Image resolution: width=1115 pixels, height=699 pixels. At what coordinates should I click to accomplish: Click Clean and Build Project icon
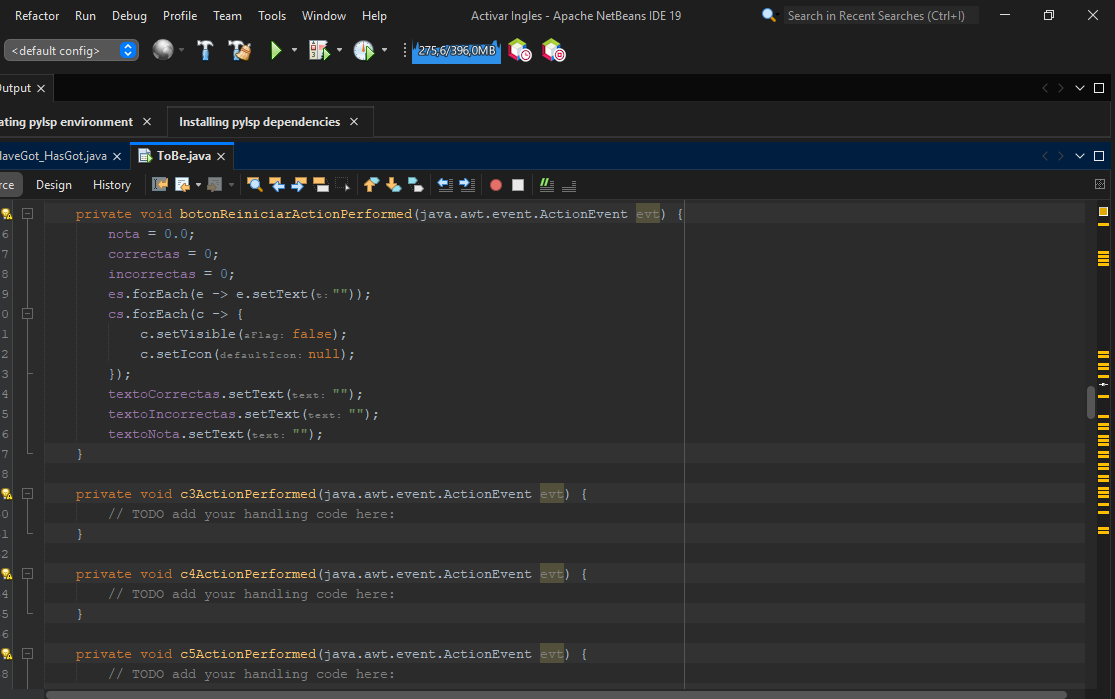click(239, 50)
